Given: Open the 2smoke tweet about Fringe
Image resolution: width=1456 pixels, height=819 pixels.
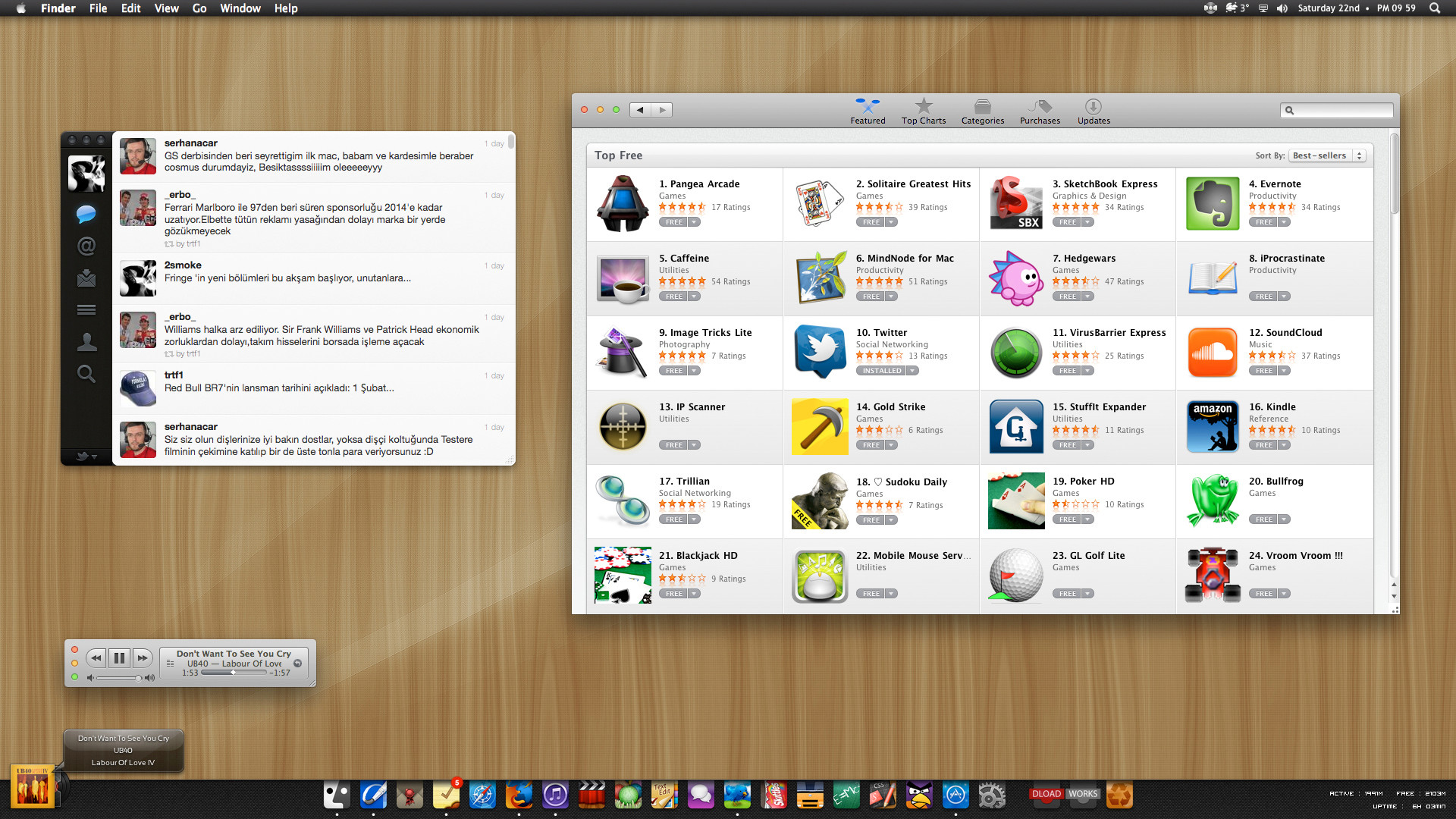Looking at the screenshot, I should [314, 278].
